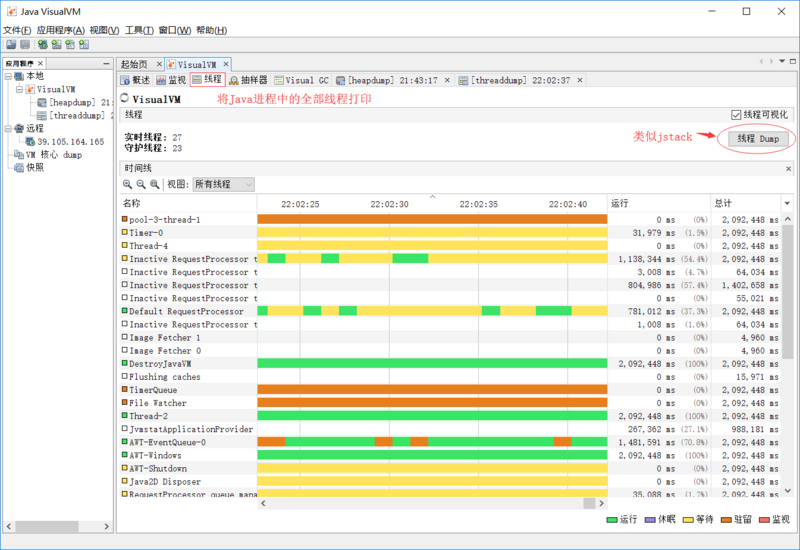The width and height of the screenshot is (800, 550).
Task: Select the Default RequestProcessor thread row
Action: 449,311
